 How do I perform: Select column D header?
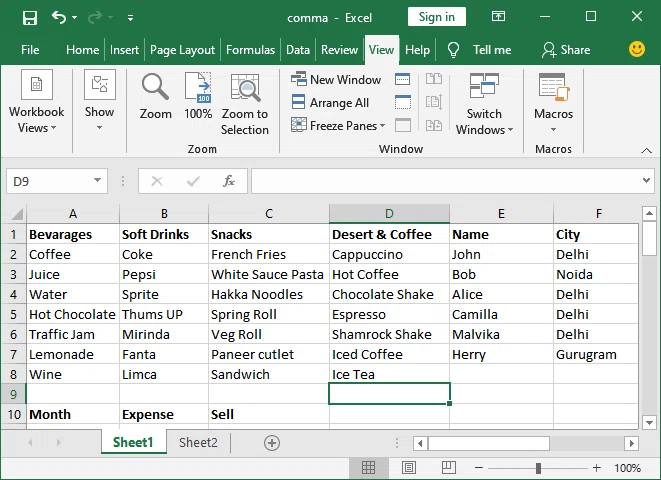[389, 214]
